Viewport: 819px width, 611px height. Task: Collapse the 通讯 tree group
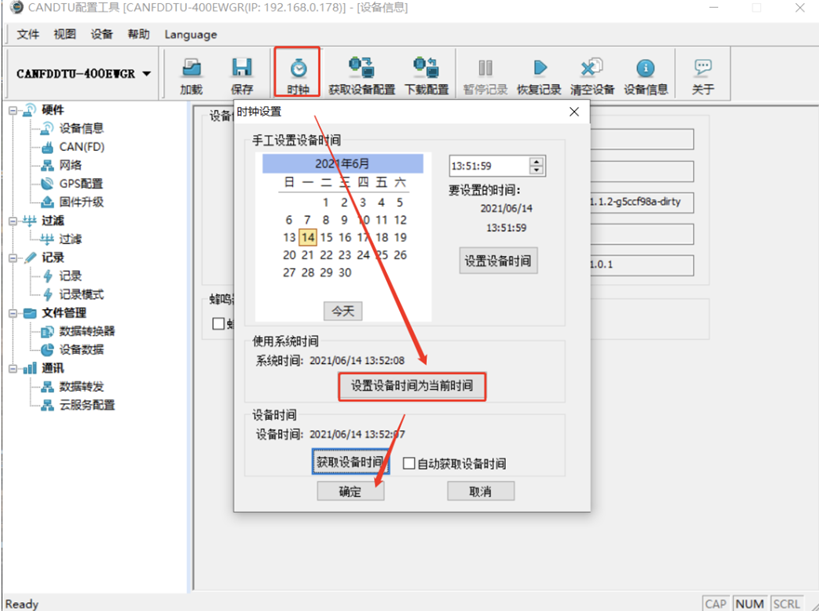click(13, 369)
